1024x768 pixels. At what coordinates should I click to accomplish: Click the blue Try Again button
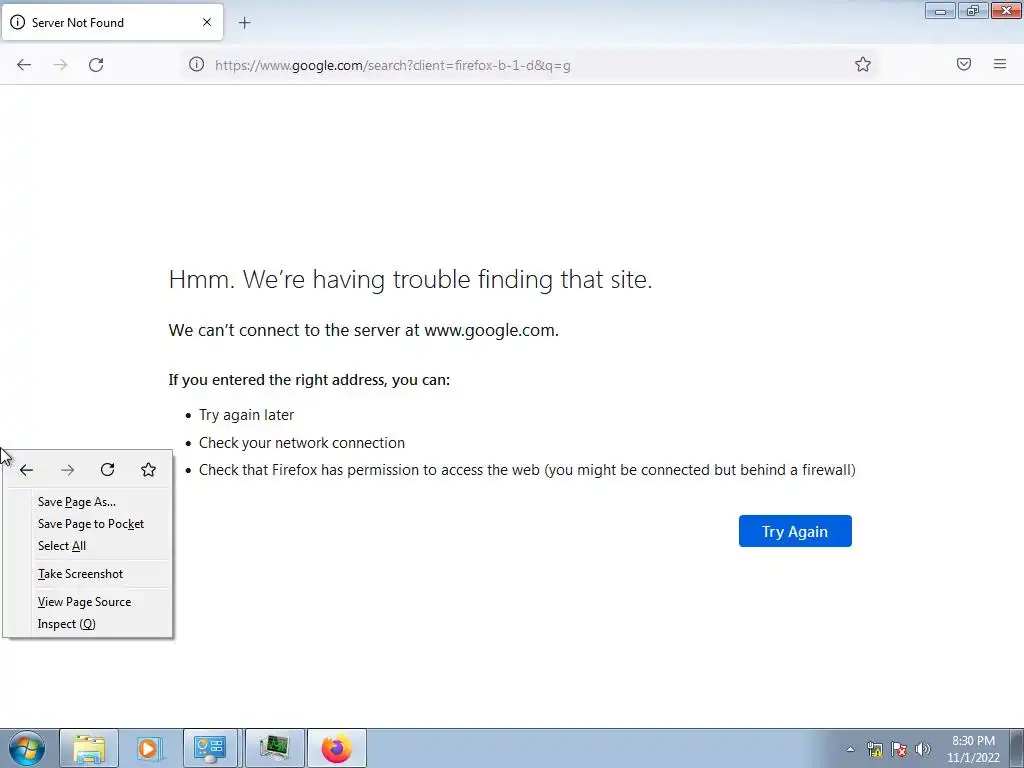tap(795, 531)
